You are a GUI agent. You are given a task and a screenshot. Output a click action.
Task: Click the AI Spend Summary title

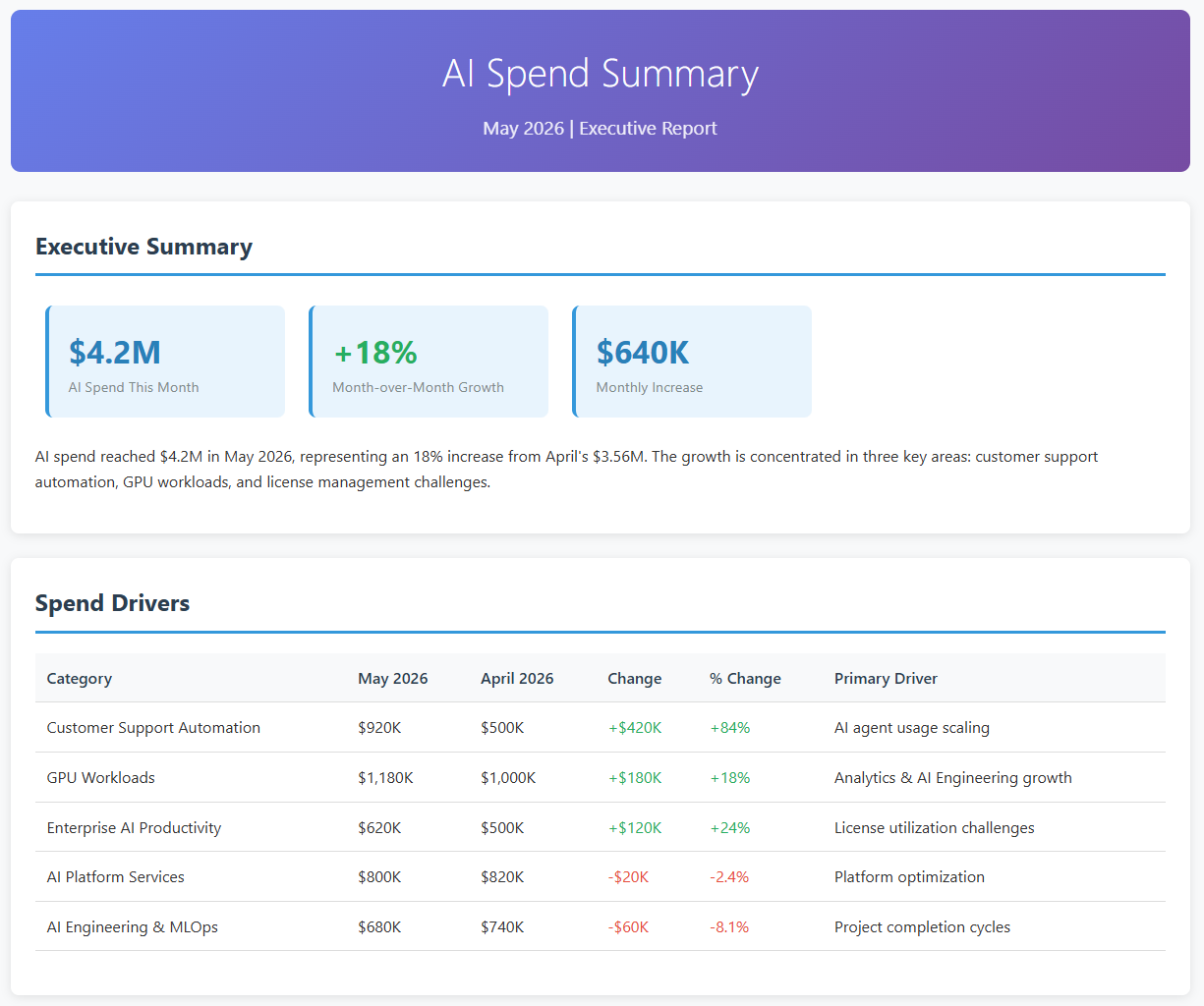pos(601,75)
